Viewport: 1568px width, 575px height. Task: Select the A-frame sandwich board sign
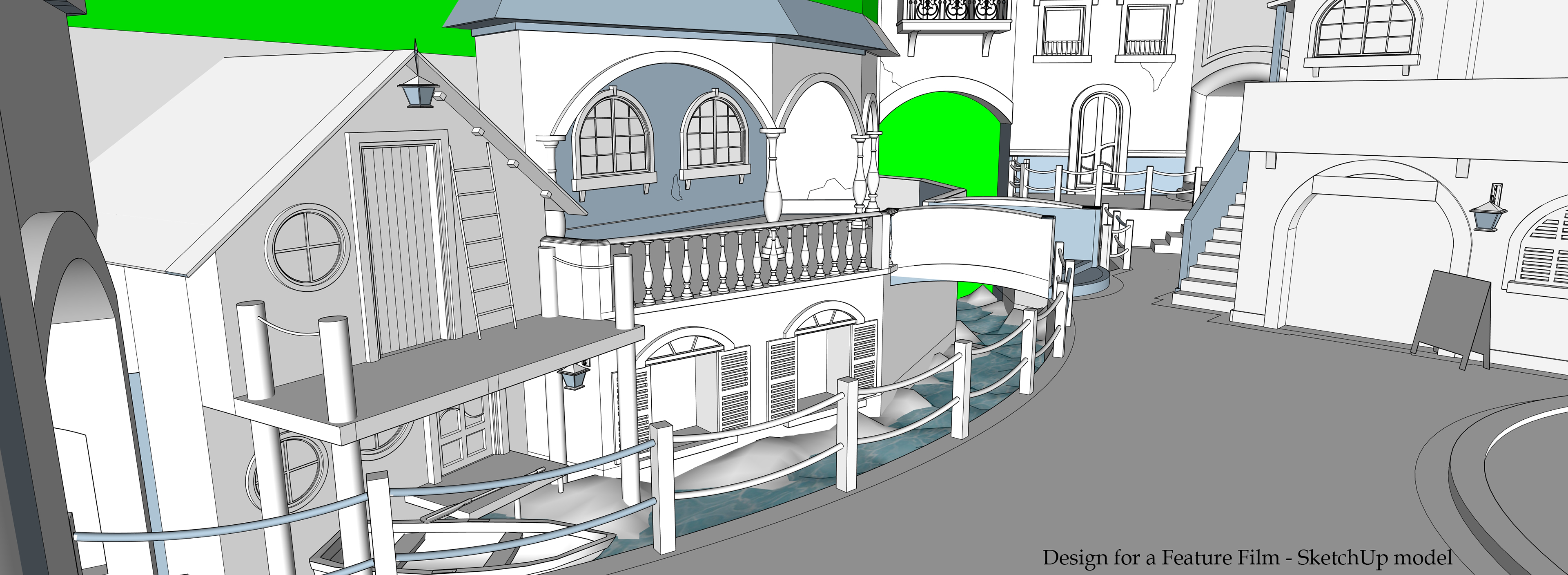coord(1452,320)
